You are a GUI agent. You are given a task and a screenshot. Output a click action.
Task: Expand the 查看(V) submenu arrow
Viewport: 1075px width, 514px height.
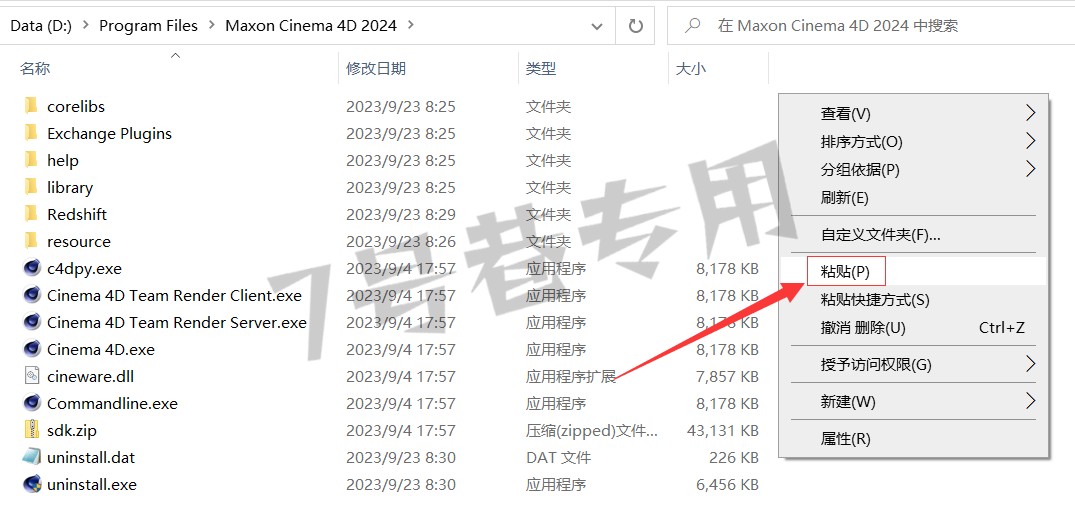[1030, 112]
